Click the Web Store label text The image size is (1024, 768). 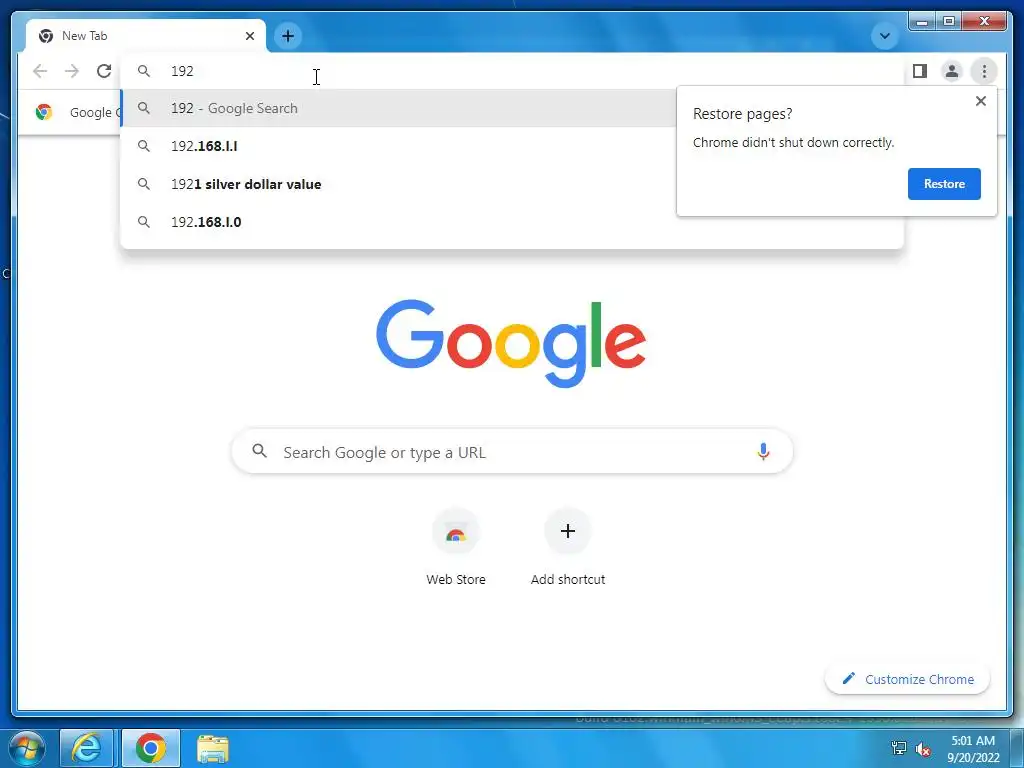456,579
